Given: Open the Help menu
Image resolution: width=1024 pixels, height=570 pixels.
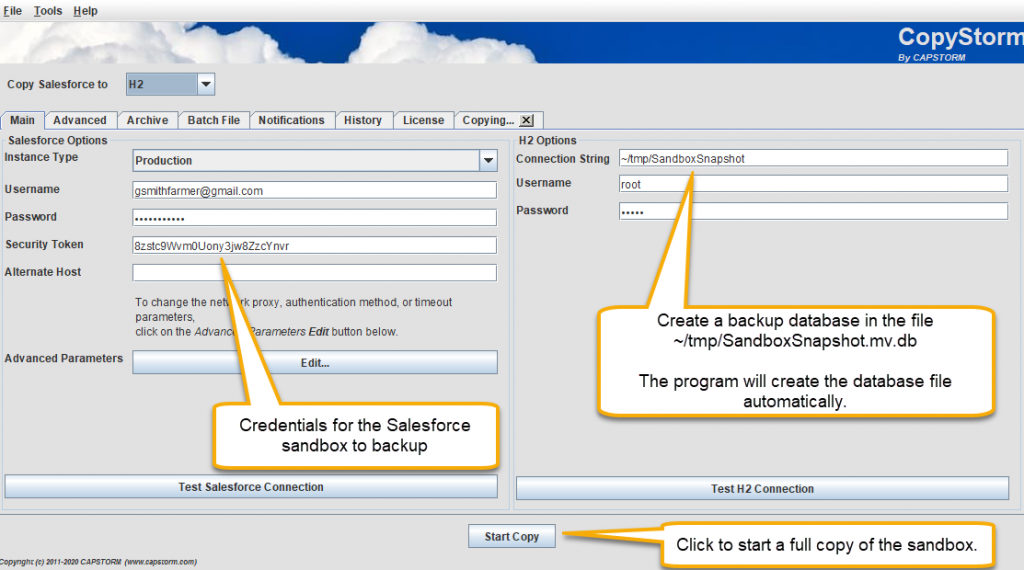Looking at the screenshot, I should (x=86, y=11).
